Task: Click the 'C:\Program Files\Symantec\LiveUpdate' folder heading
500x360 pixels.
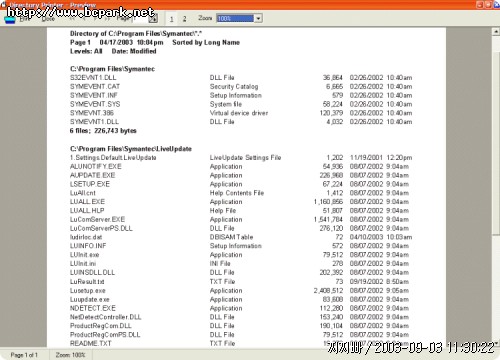Action: click(x=131, y=149)
